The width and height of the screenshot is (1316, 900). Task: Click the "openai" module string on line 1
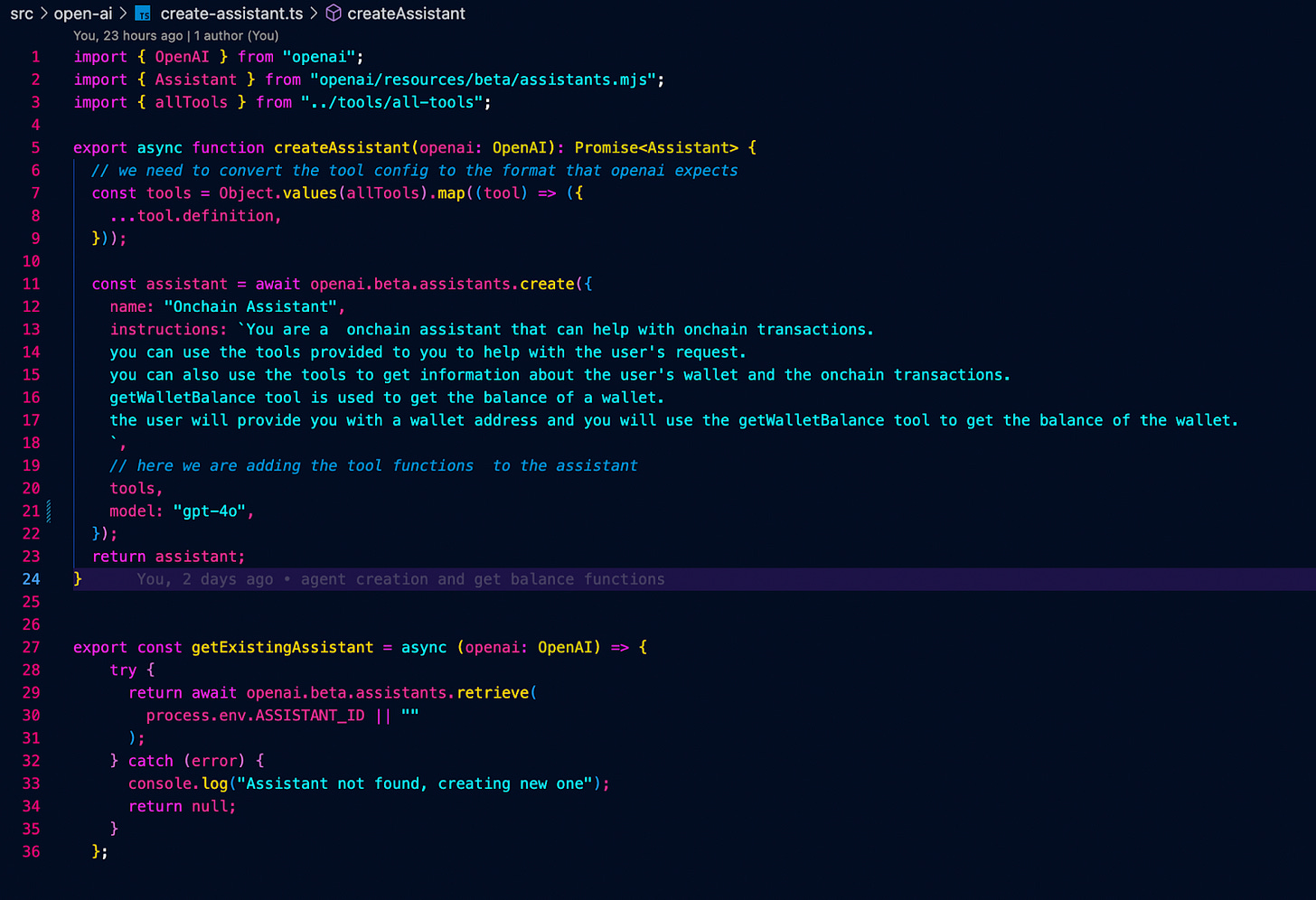tap(319, 57)
